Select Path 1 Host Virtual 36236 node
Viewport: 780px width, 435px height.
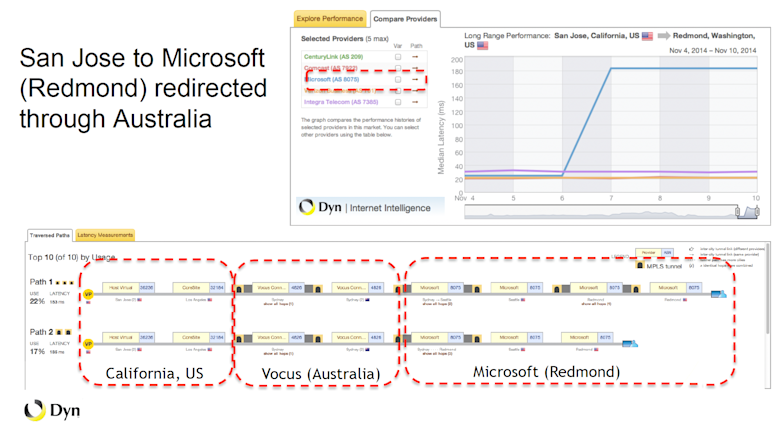[128, 288]
